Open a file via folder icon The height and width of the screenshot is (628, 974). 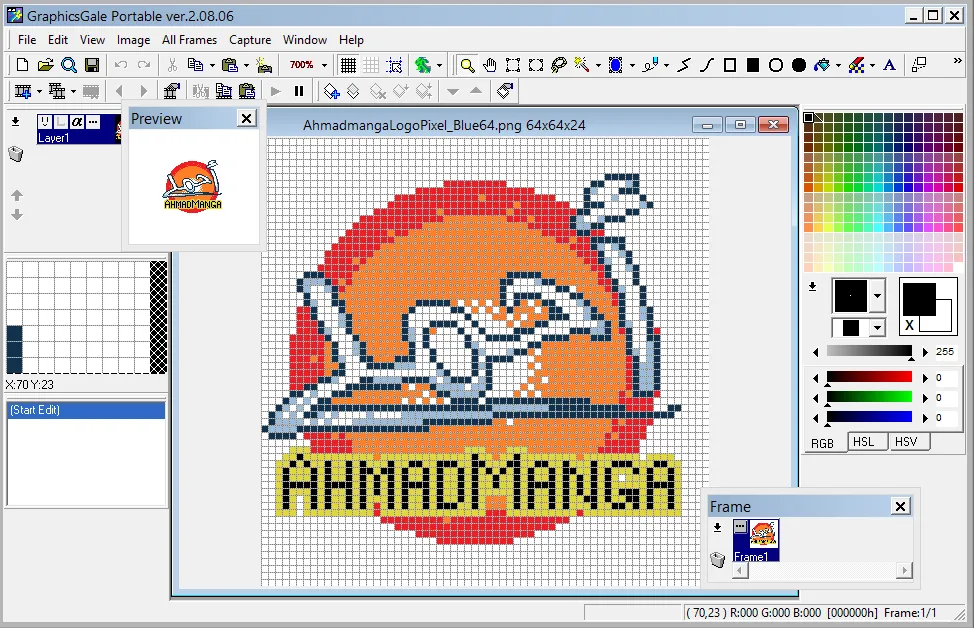45,65
